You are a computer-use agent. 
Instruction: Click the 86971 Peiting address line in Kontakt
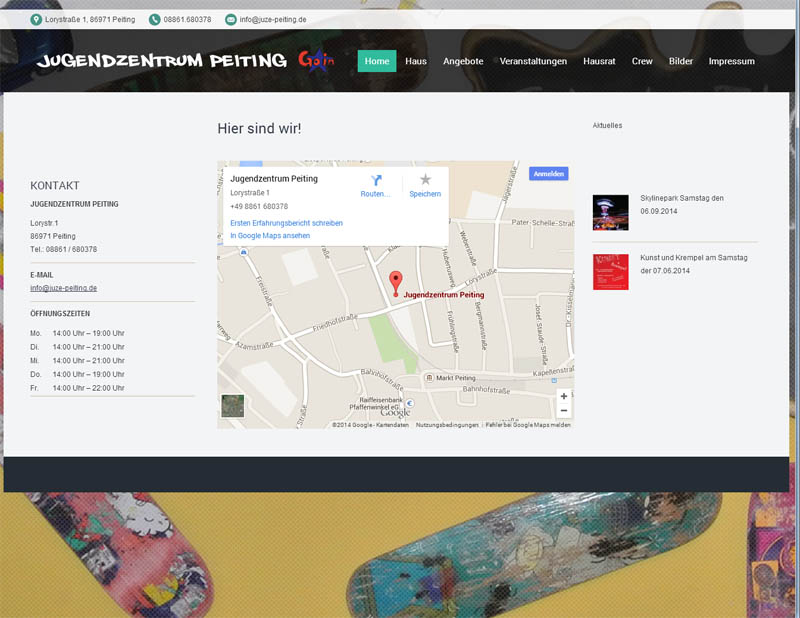[53, 236]
